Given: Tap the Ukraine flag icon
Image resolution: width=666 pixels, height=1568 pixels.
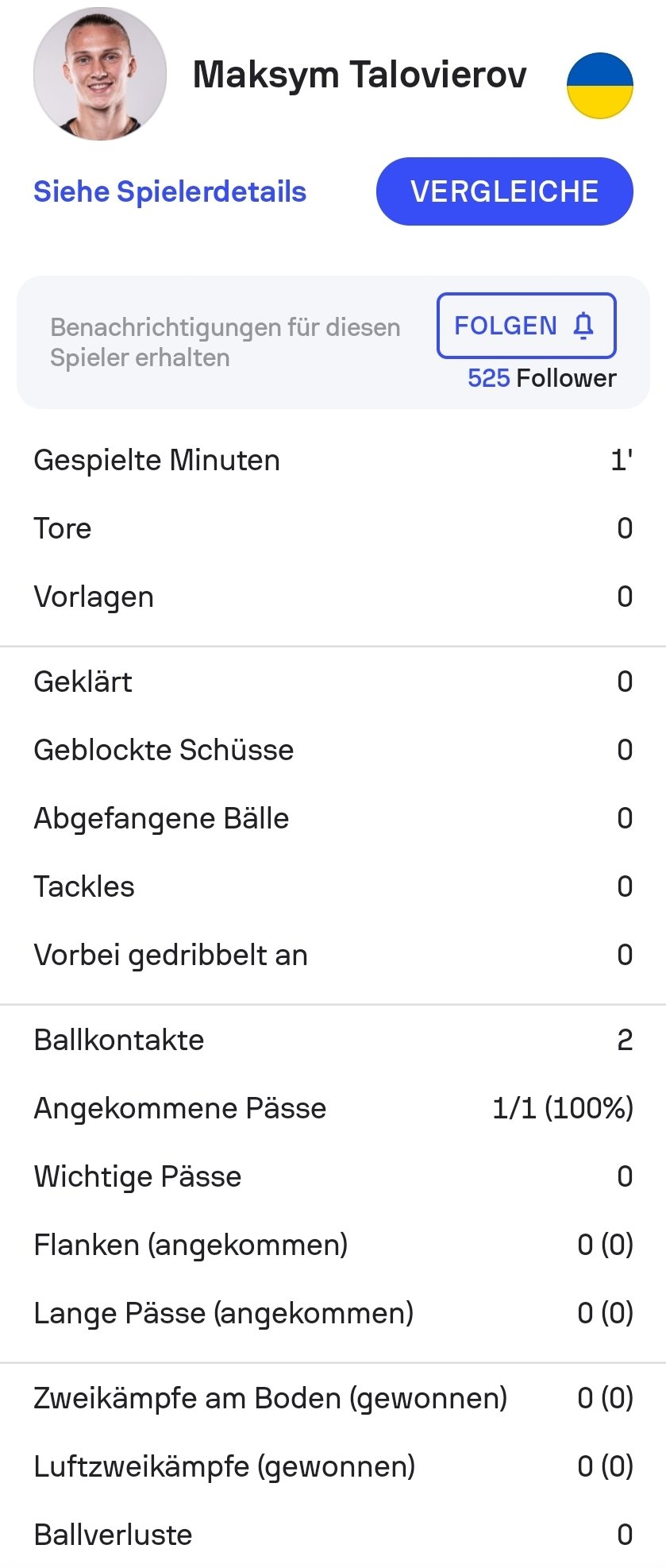Looking at the screenshot, I should point(599,85).
